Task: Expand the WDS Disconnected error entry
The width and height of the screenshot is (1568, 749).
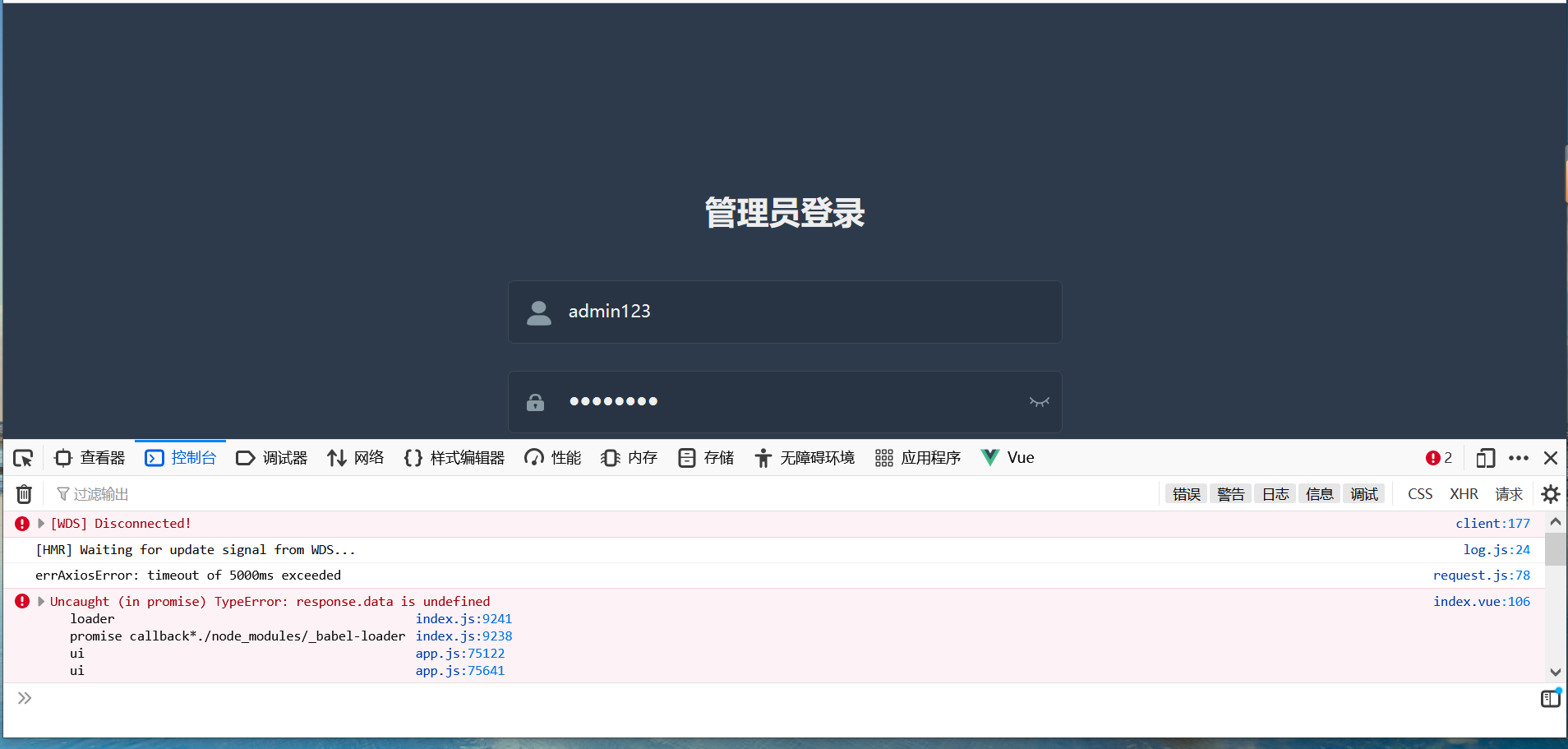Action: 41,523
